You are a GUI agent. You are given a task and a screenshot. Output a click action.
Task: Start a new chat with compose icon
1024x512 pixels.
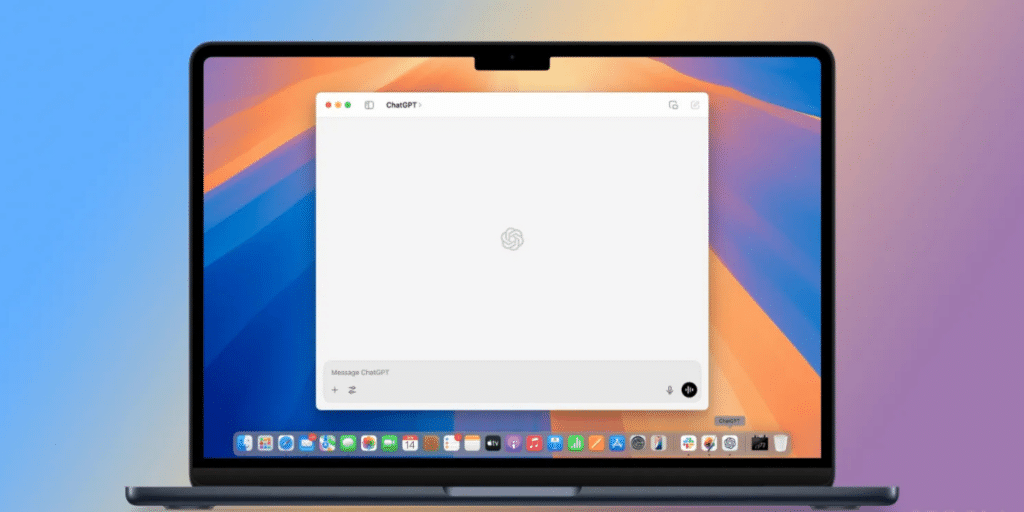coord(695,105)
